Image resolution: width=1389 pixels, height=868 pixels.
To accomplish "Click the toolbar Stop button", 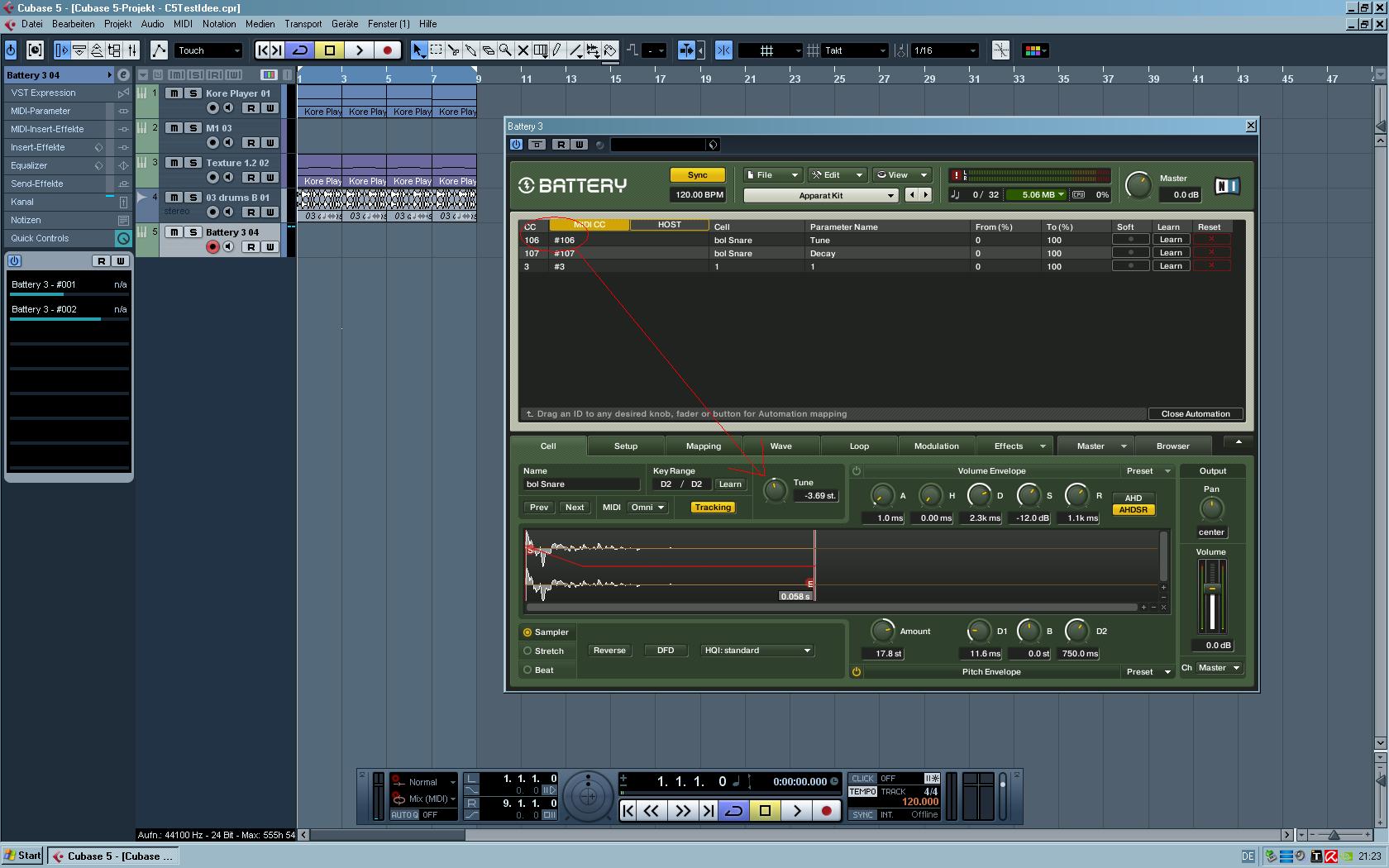I will [329, 50].
